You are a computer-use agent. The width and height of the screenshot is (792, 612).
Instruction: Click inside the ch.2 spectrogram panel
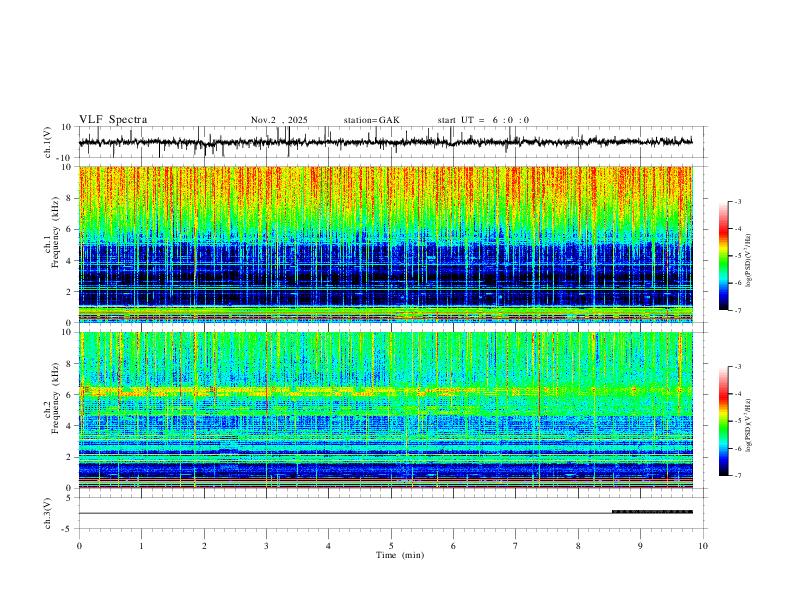click(x=385, y=410)
